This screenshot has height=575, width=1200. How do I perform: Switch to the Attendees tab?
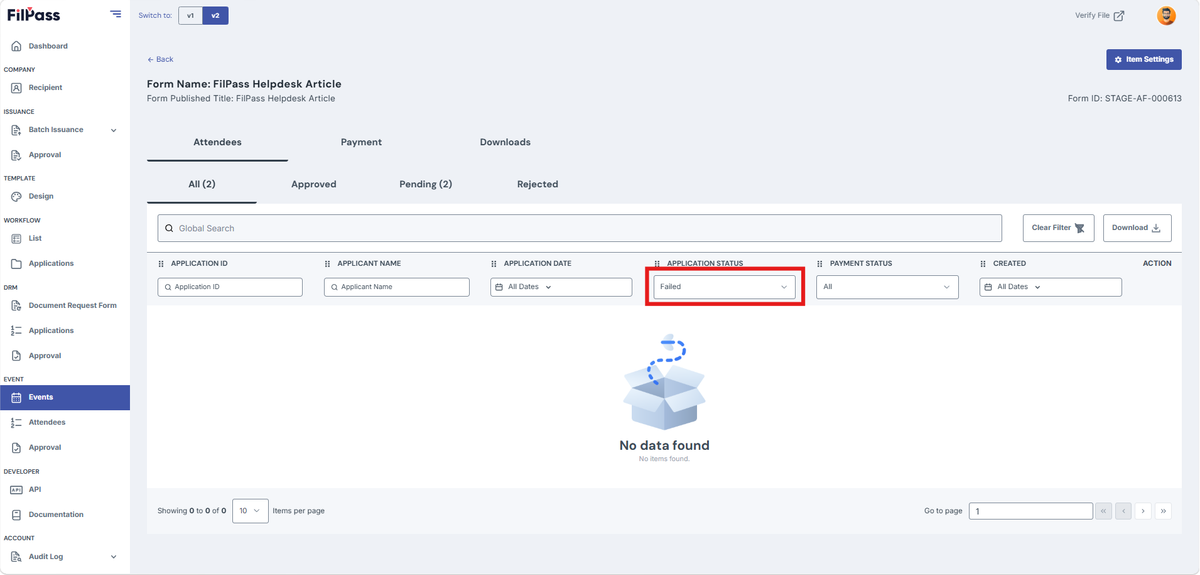[x=217, y=143]
